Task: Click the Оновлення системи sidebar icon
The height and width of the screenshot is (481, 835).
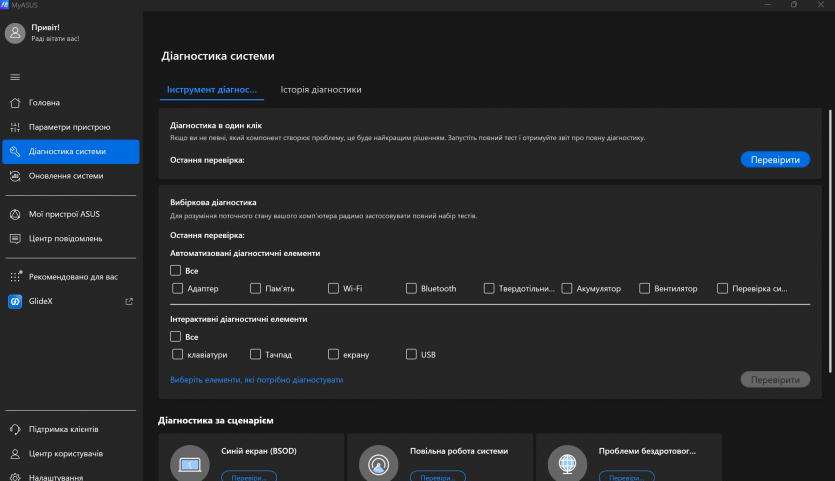Action: point(15,176)
